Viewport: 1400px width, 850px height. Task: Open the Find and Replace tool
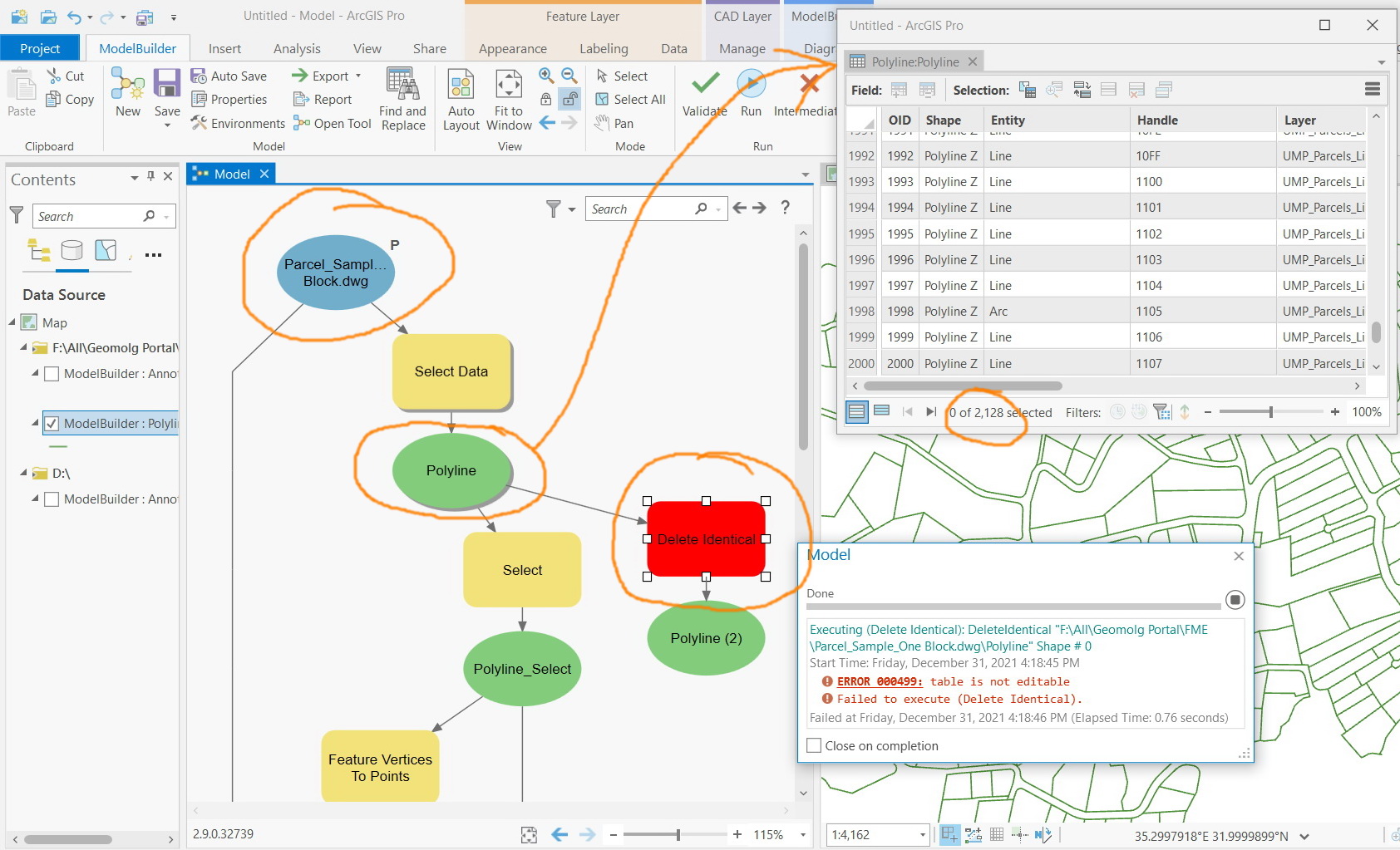[402, 85]
